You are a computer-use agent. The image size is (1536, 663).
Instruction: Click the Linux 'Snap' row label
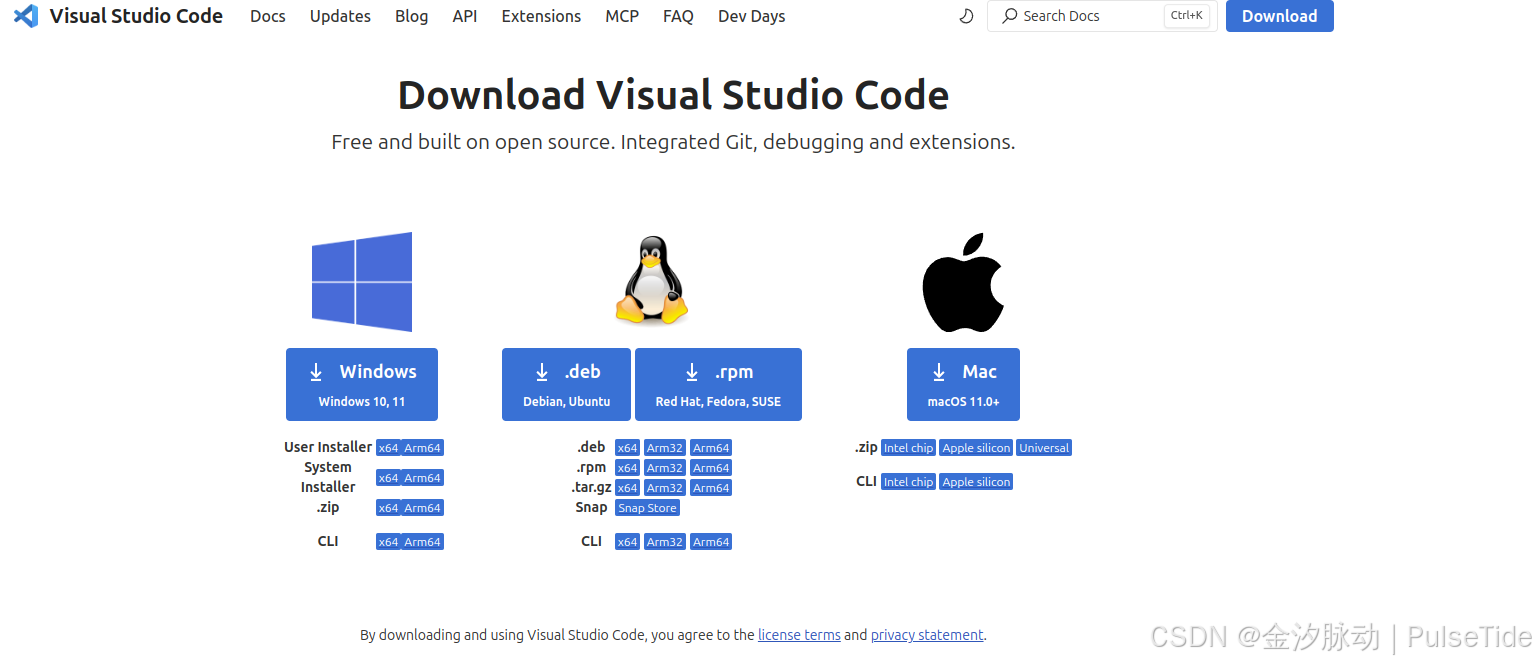(591, 507)
